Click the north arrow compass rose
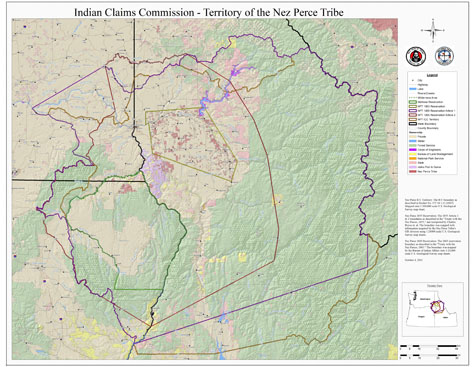475x367 pixels. 433,31
